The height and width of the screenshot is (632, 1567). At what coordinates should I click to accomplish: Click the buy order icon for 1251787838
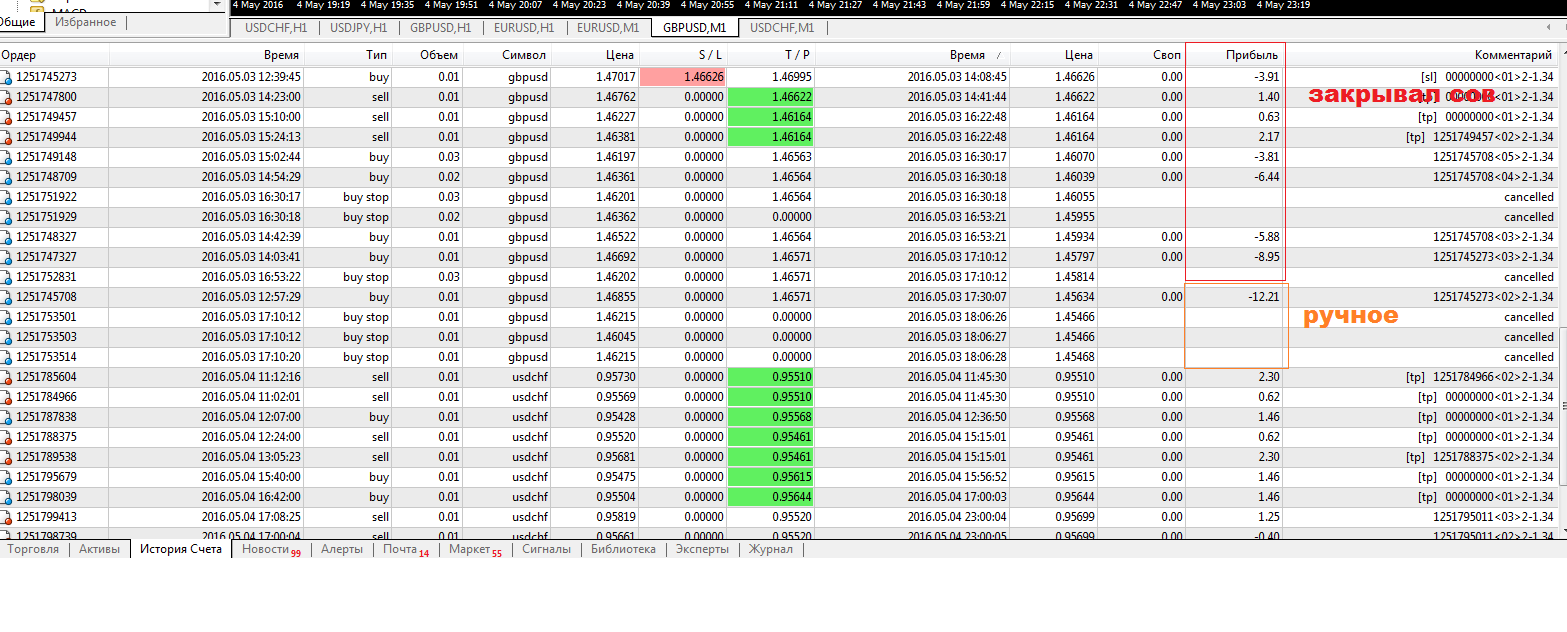tap(7, 417)
